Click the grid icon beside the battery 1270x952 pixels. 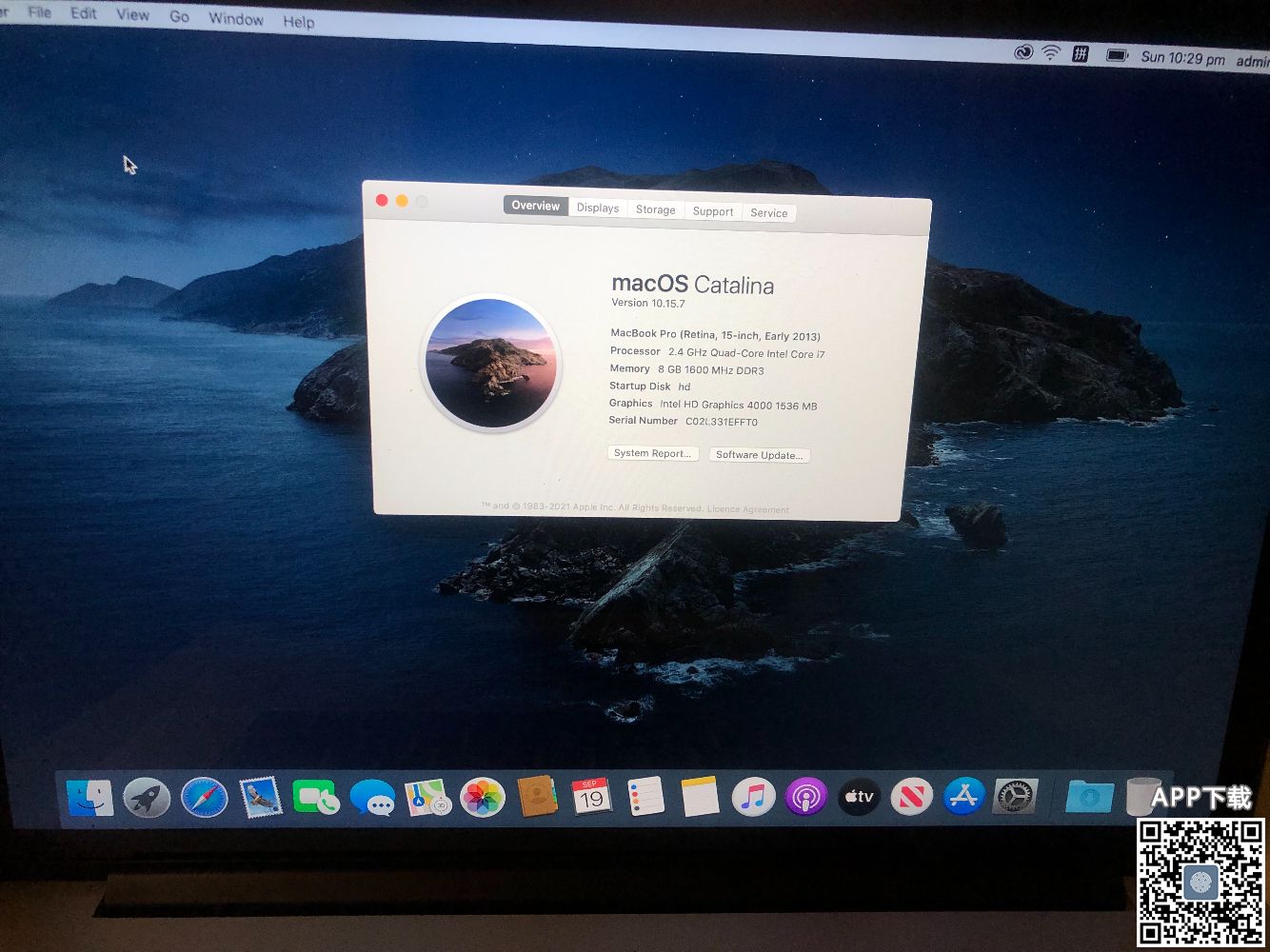tap(1081, 54)
